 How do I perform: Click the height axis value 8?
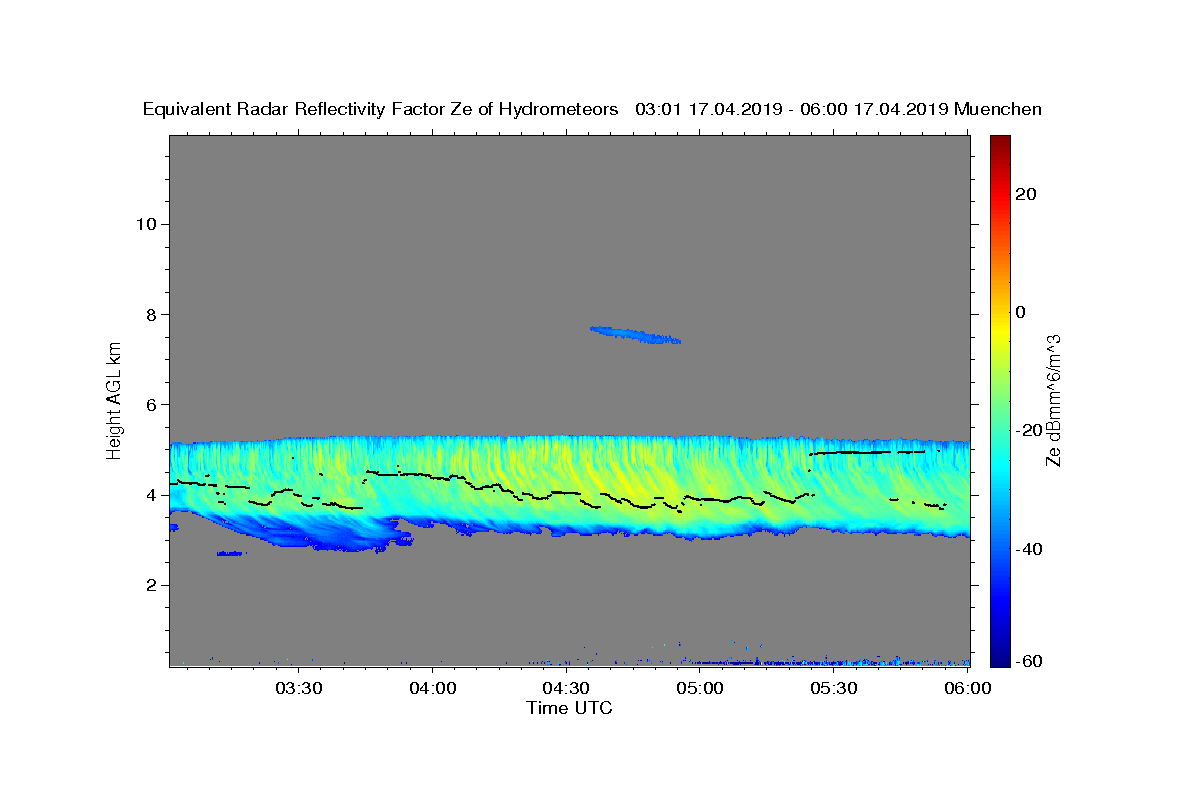149,314
